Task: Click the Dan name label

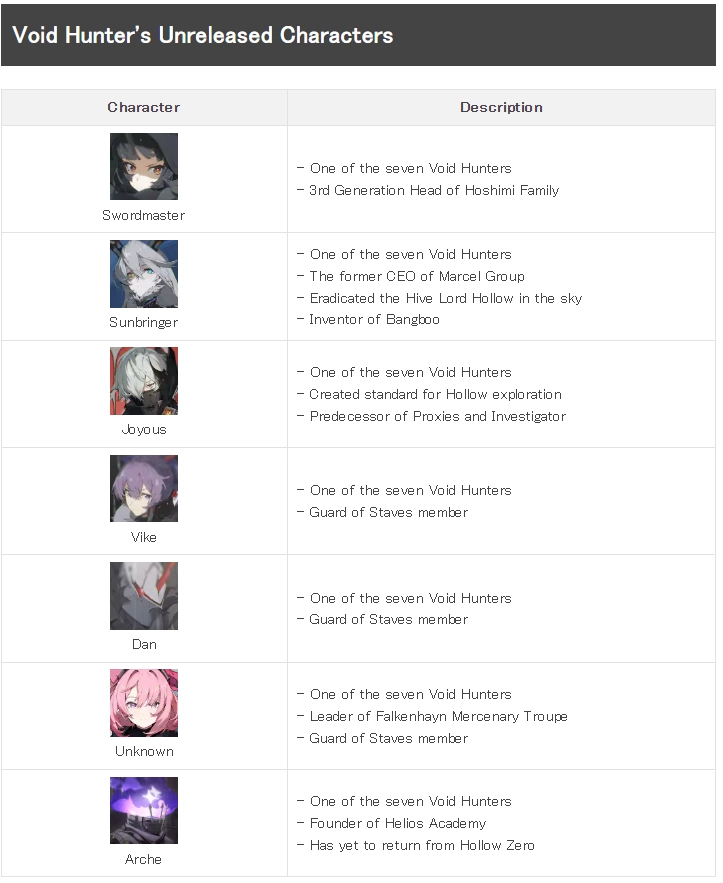Action: point(144,644)
